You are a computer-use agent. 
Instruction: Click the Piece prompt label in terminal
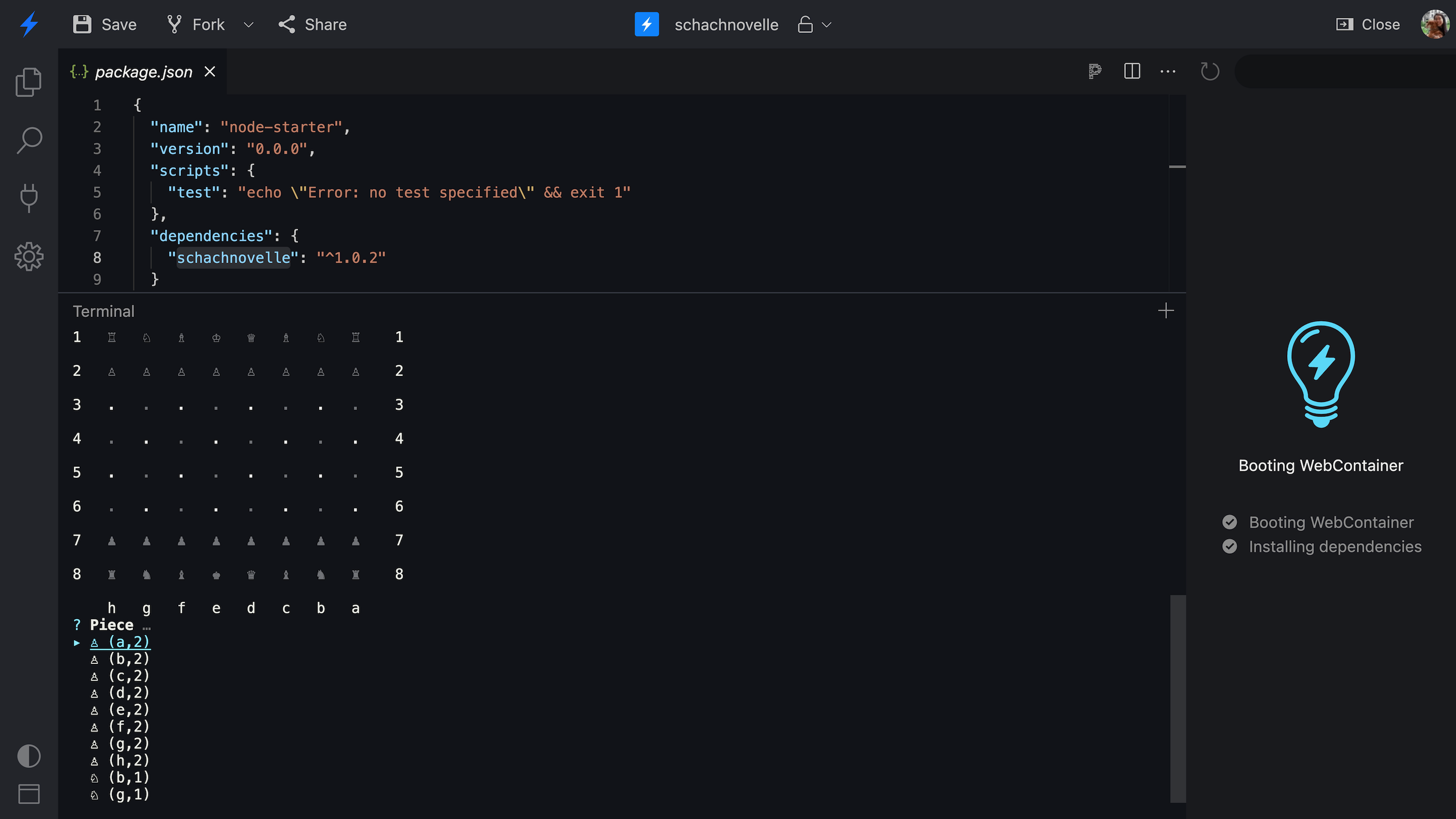point(111,625)
